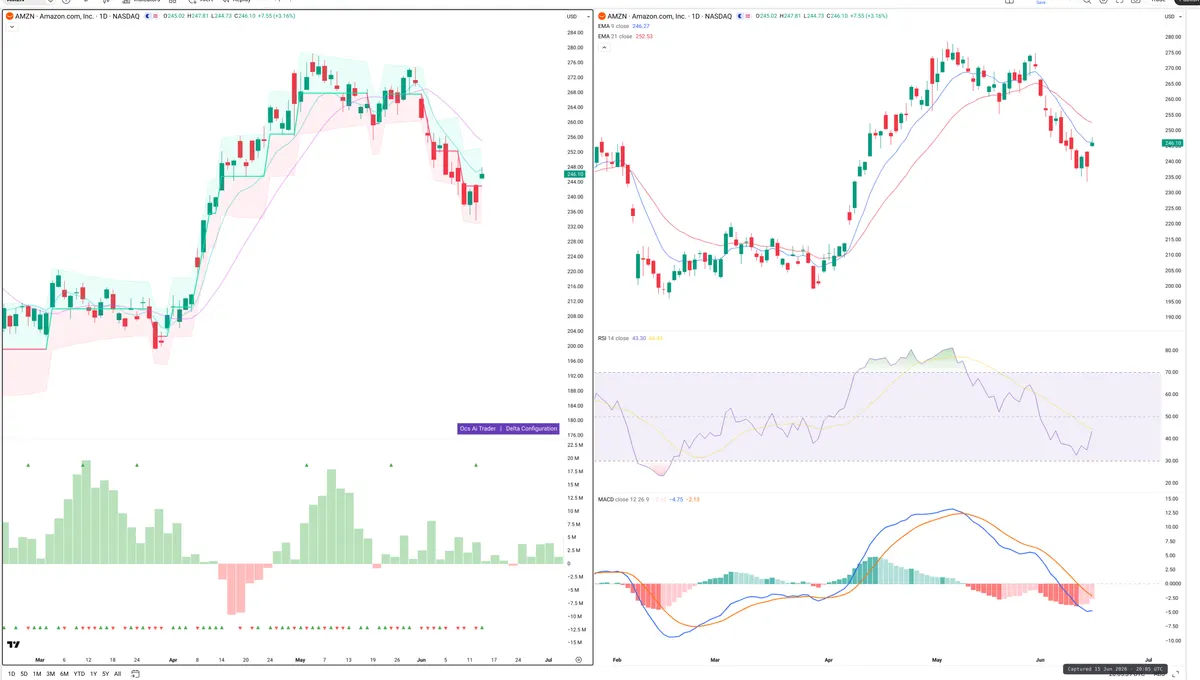
Task: Collapse the left chart indicator legend chevron
Action: 11,27
